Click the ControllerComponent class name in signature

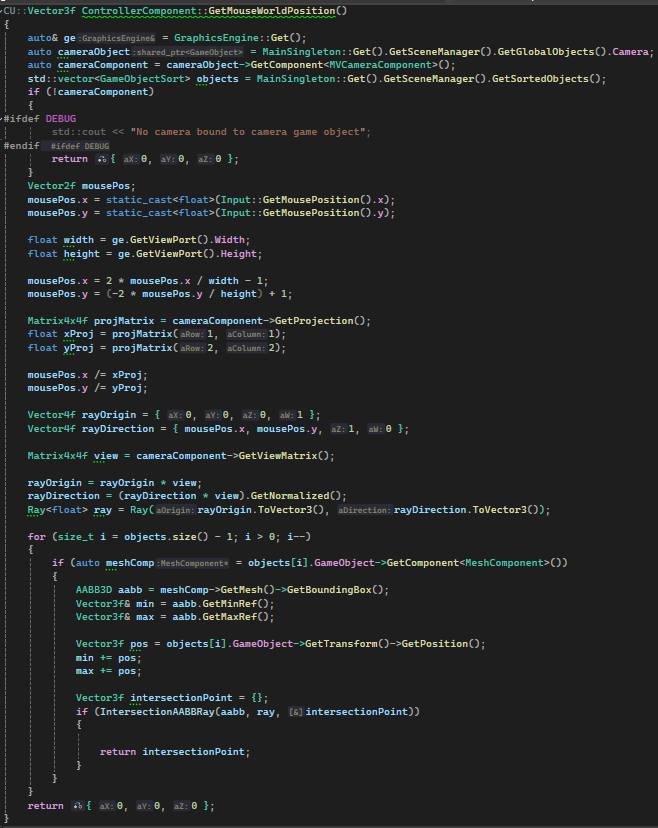click(139, 11)
